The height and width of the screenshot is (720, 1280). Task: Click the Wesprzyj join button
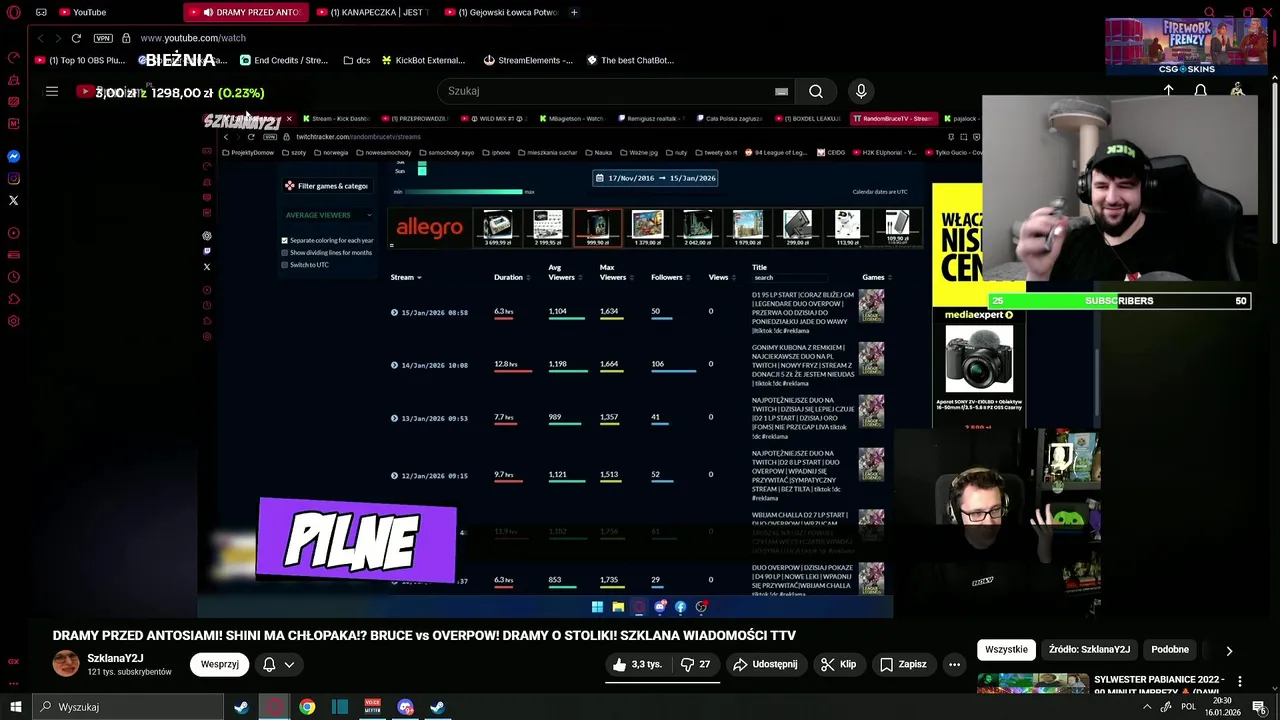pos(219,664)
